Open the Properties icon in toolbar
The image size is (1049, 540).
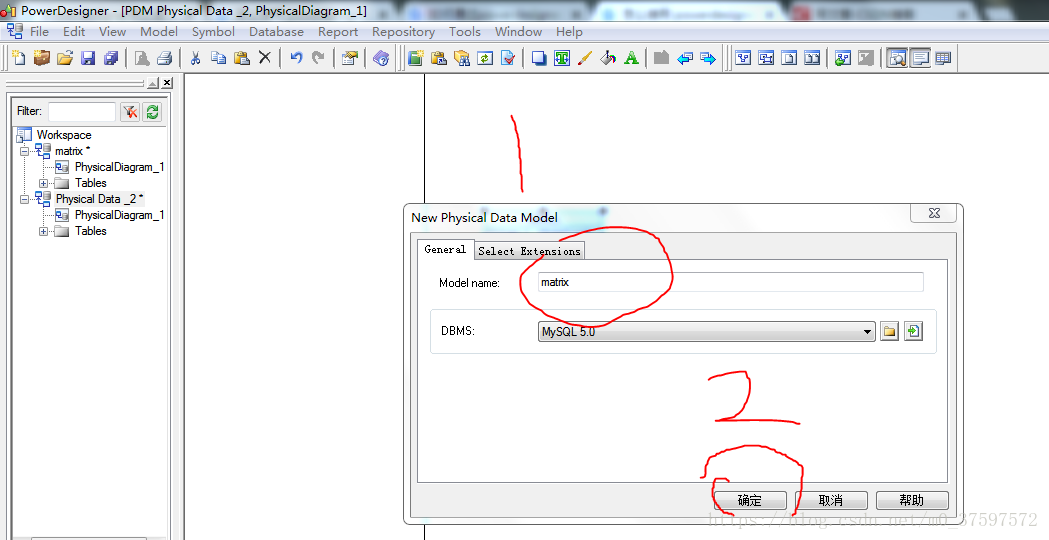[349, 58]
